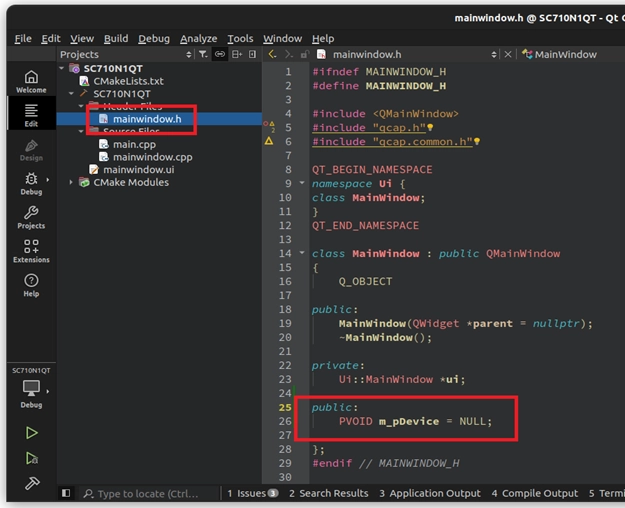The width and height of the screenshot is (625, 508).
Task: Toggle the left sidebar visibility
Action: (x=66, y=493)
